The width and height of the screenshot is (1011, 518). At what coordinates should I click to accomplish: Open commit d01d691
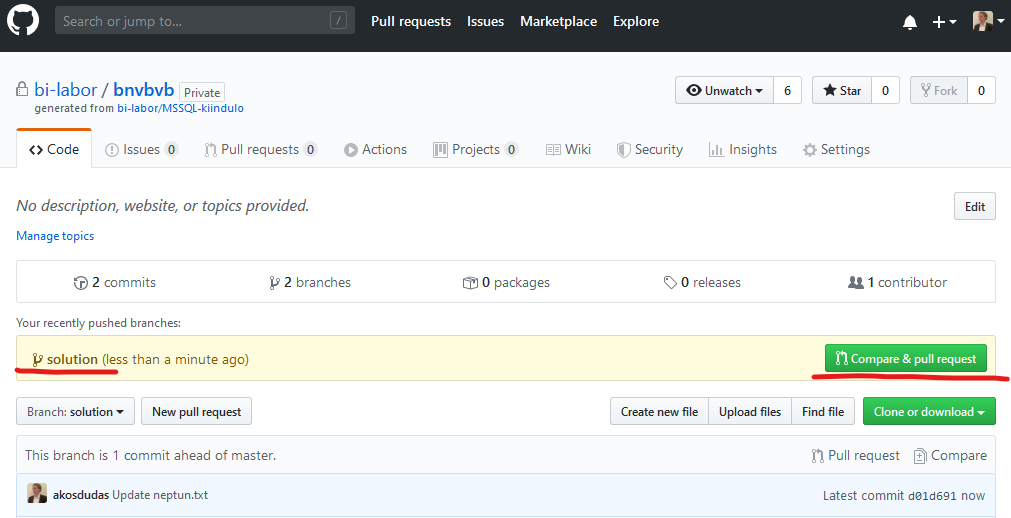coord(933,495)
